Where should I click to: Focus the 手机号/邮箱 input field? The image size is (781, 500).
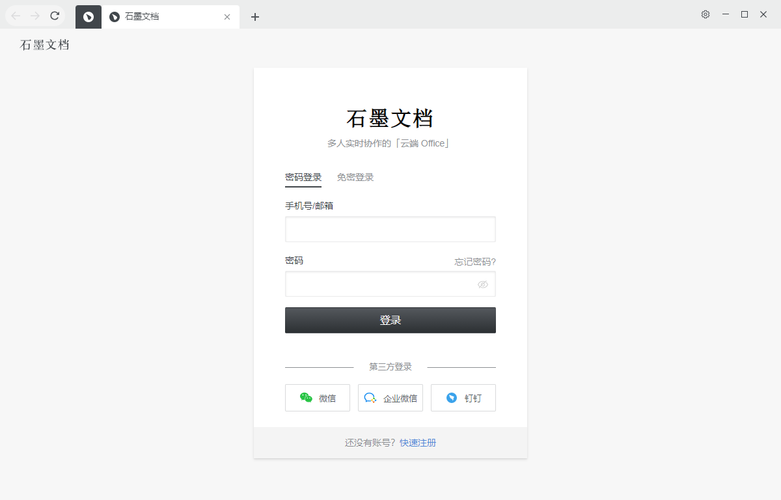(x=390, y=229)
